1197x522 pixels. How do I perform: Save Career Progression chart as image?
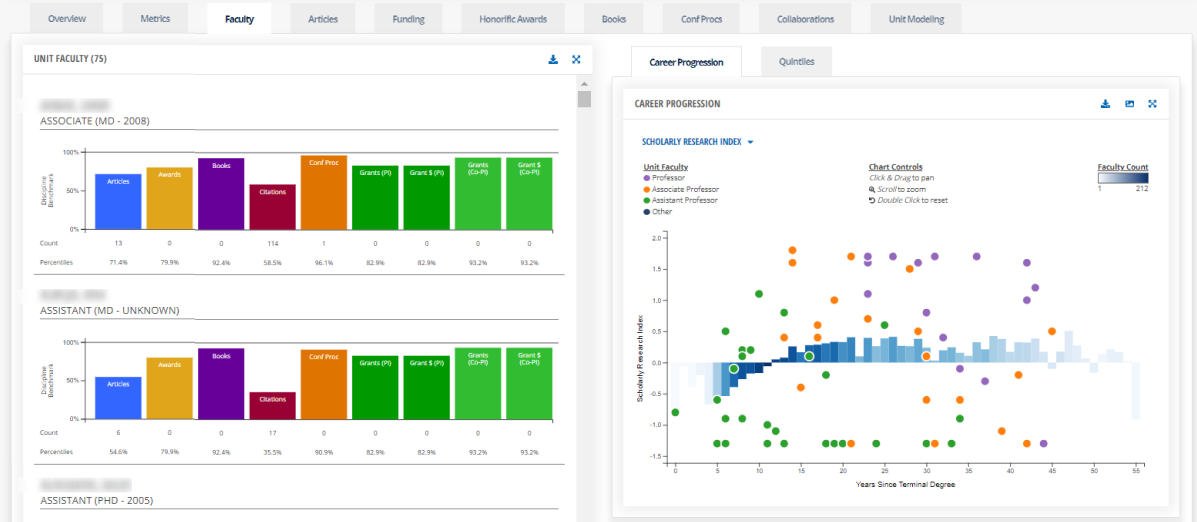click(1129, 104)
